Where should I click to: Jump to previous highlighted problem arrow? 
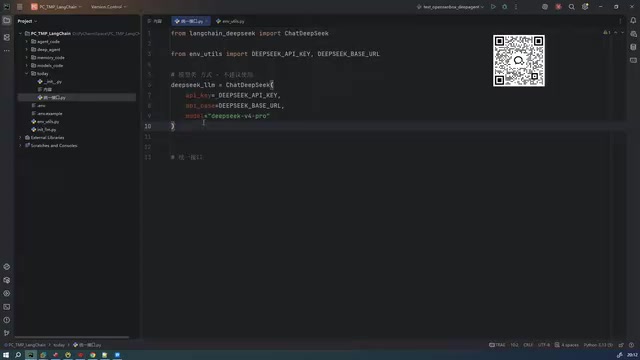coord(616,32)
